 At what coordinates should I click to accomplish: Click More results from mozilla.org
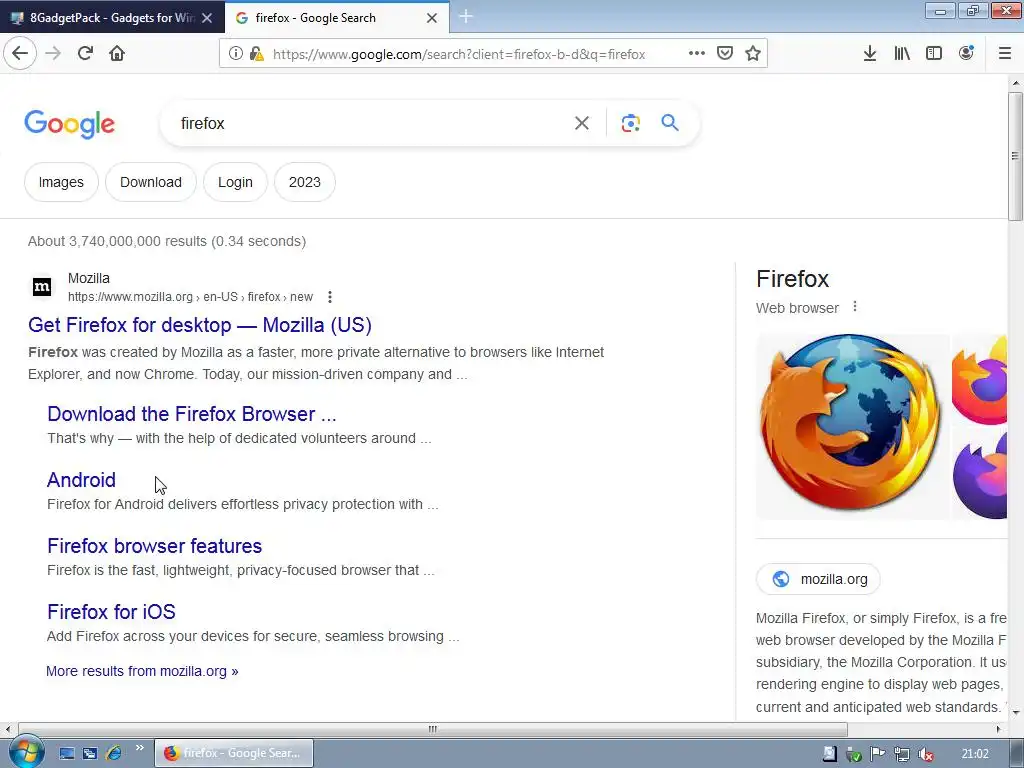142,671
